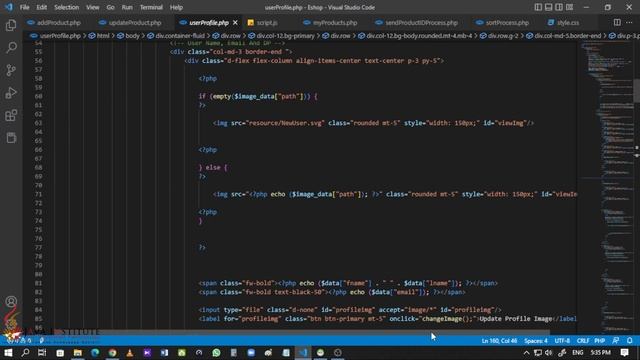Screen dimensions: 640x360
Task: Open the Help menu
Action: click(x=176, y=7)
